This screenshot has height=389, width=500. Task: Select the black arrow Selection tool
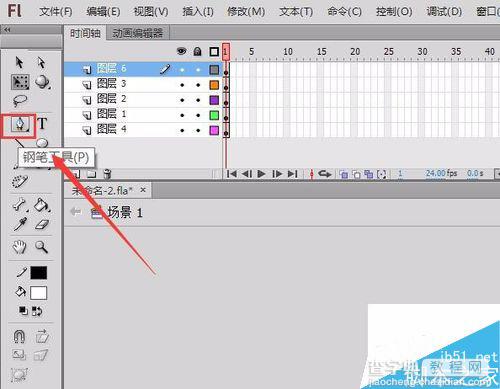point(19,63)
